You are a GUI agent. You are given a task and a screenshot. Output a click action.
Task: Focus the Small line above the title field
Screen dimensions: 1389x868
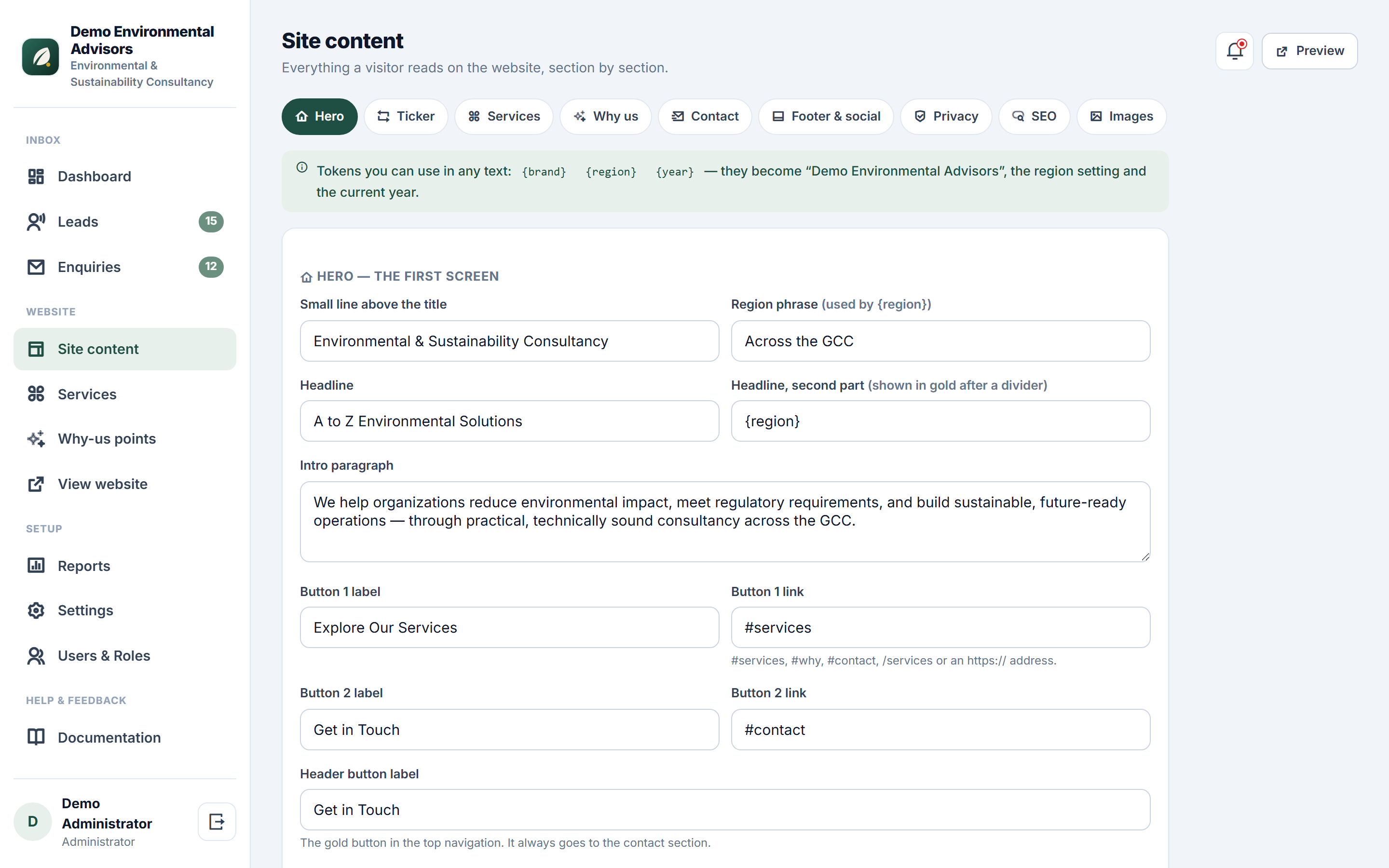pos(509,341)
